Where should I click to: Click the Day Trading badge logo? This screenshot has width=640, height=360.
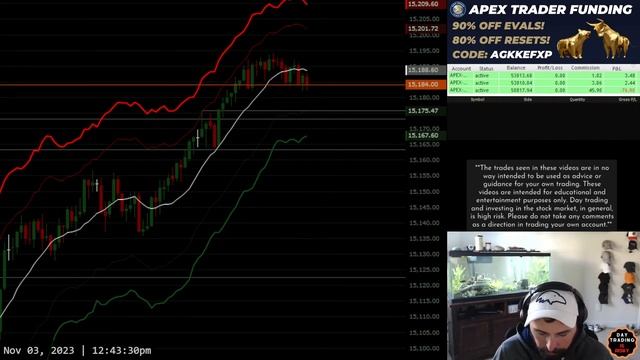pyautogui.click(x=622, y=343)
